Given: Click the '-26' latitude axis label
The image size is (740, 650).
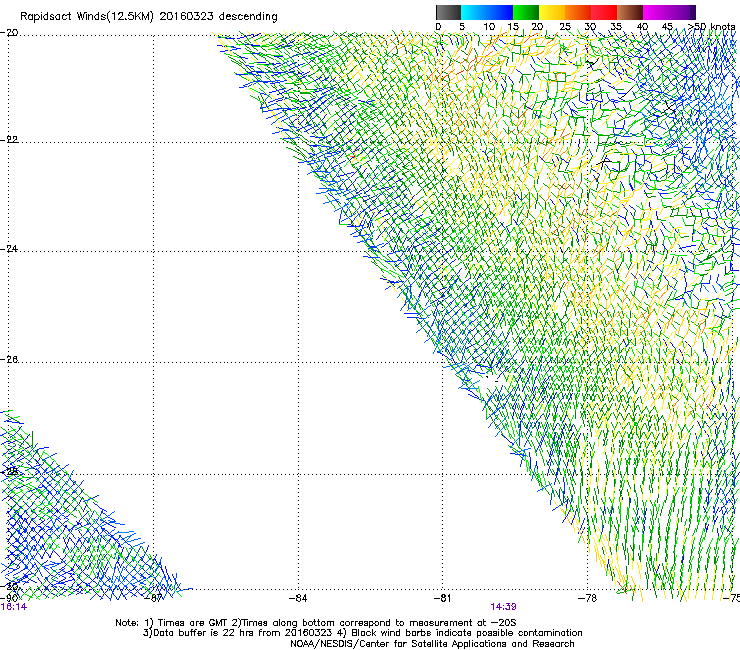Looking at the screenshot, I should pos(9,360).
